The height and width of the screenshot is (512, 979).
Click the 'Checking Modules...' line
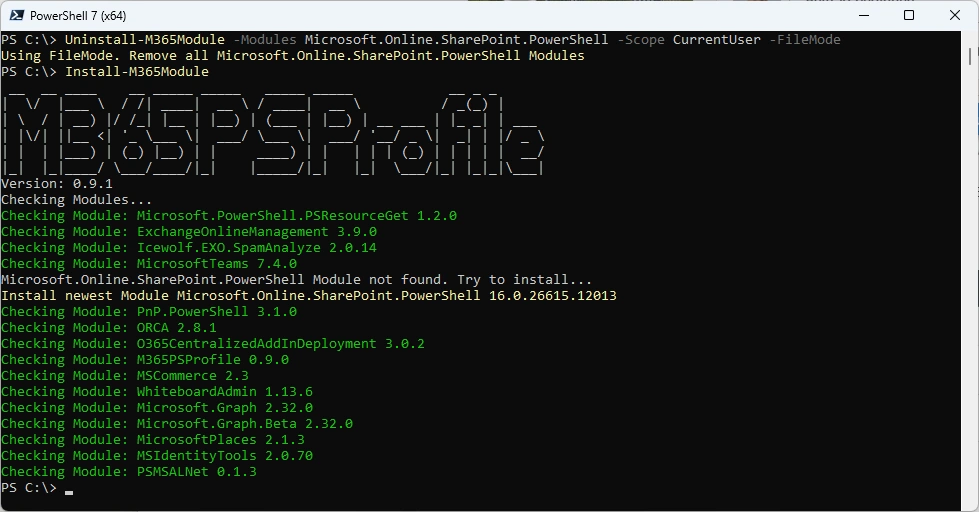(x=77, y=200)
